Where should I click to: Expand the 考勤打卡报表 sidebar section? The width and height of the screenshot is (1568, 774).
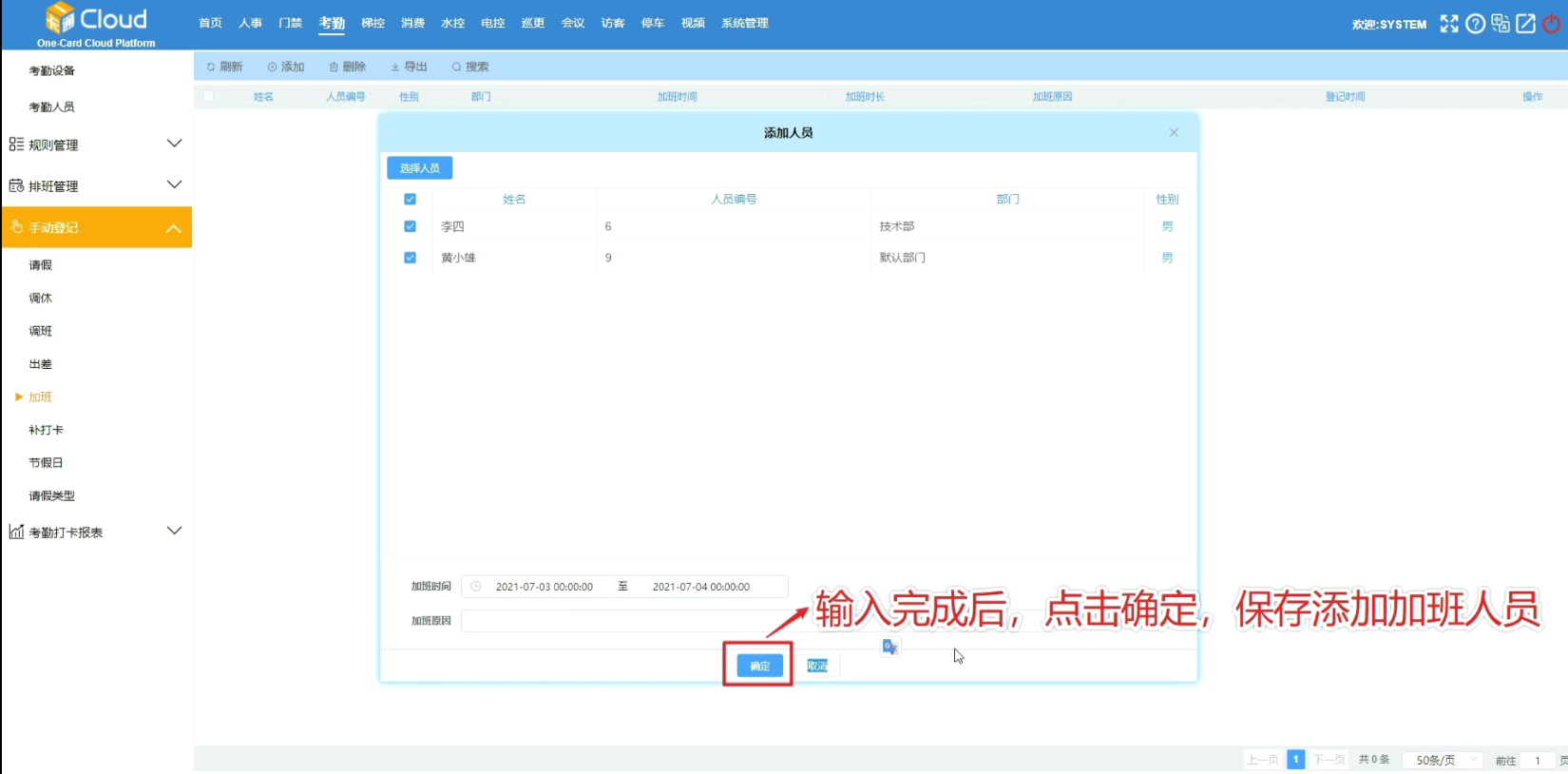96,532
